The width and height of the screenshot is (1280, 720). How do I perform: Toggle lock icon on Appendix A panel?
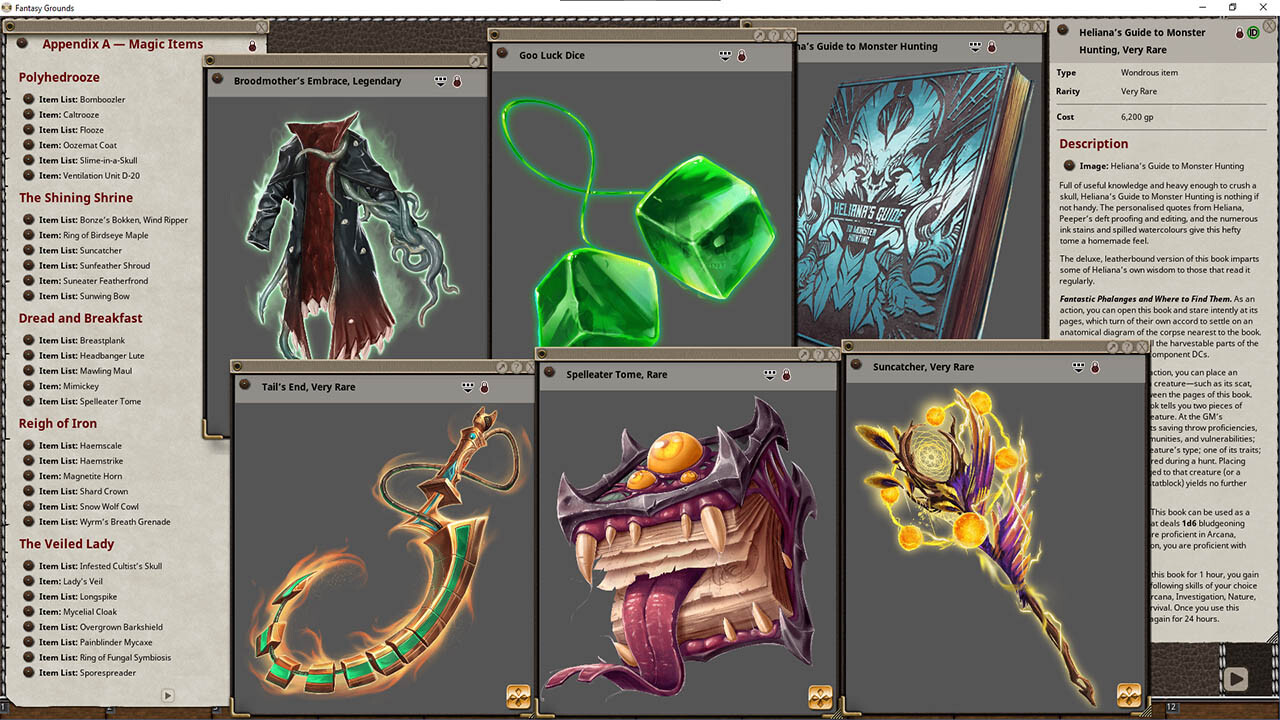pyautogui.click(x=252, y=46)
